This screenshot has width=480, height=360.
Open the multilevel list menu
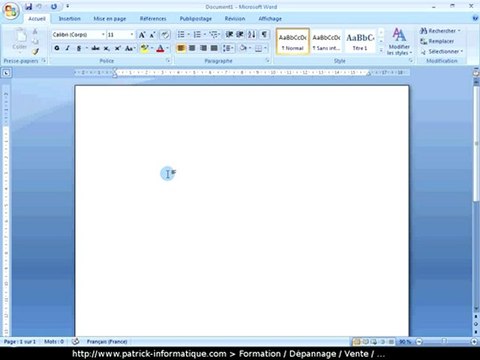214,34
